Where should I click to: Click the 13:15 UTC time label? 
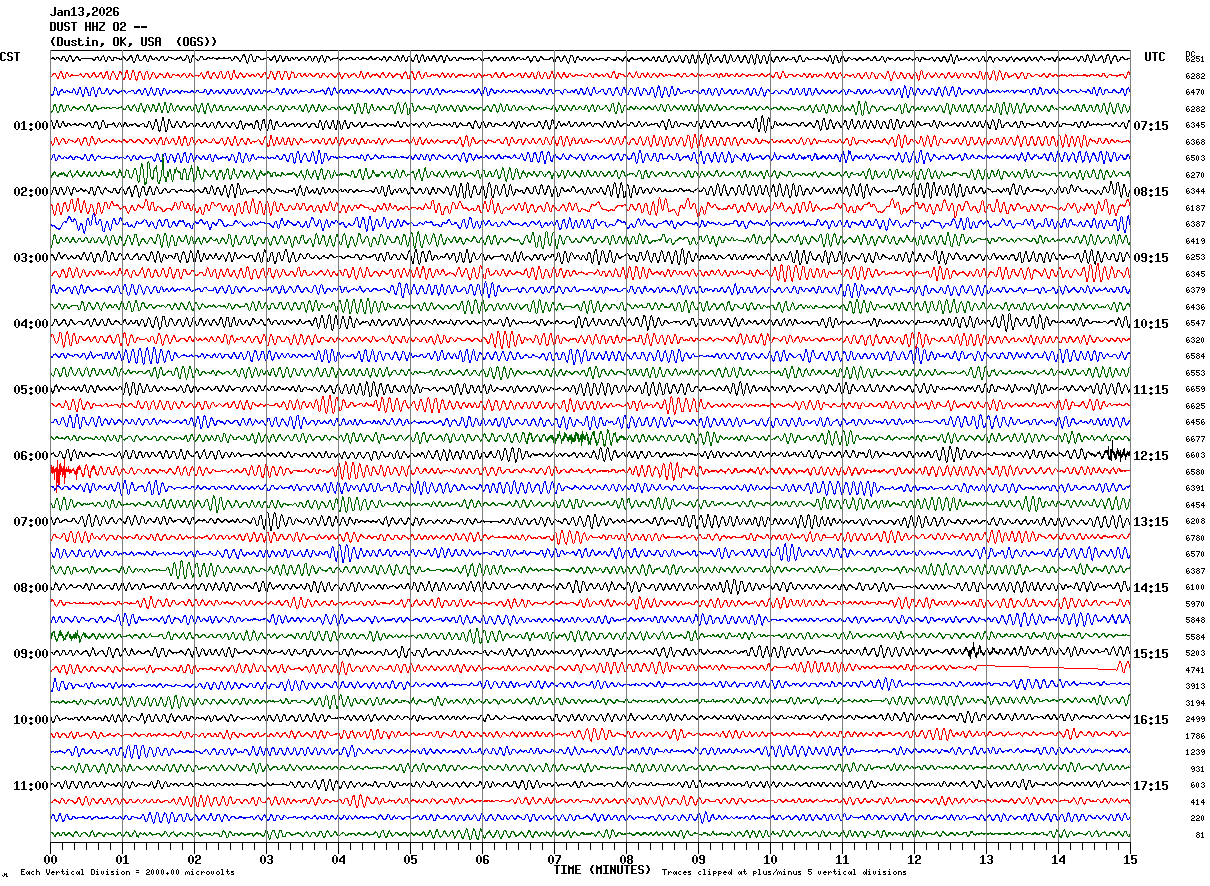[1151, 522]
